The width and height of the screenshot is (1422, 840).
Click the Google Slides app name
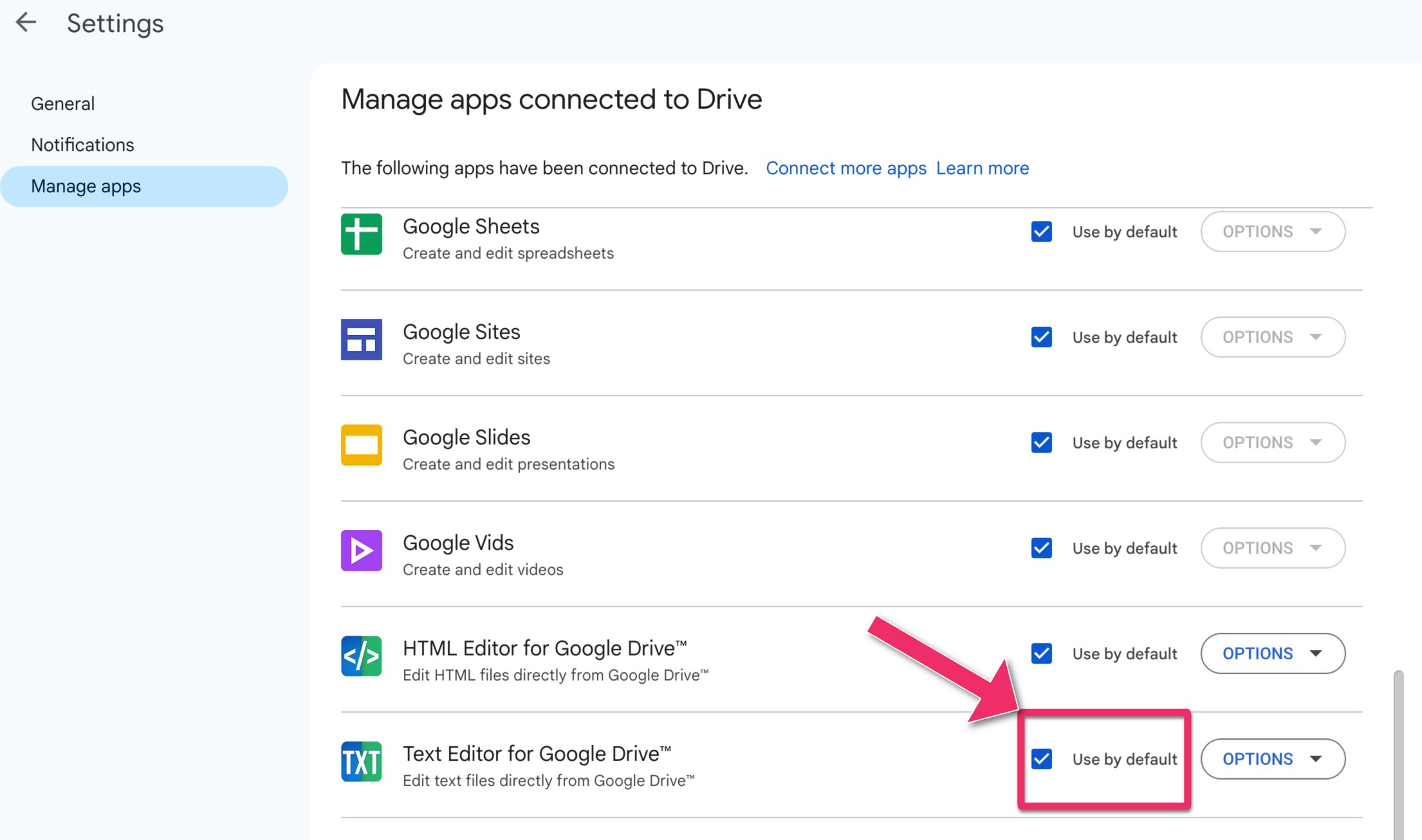[466, 437]
